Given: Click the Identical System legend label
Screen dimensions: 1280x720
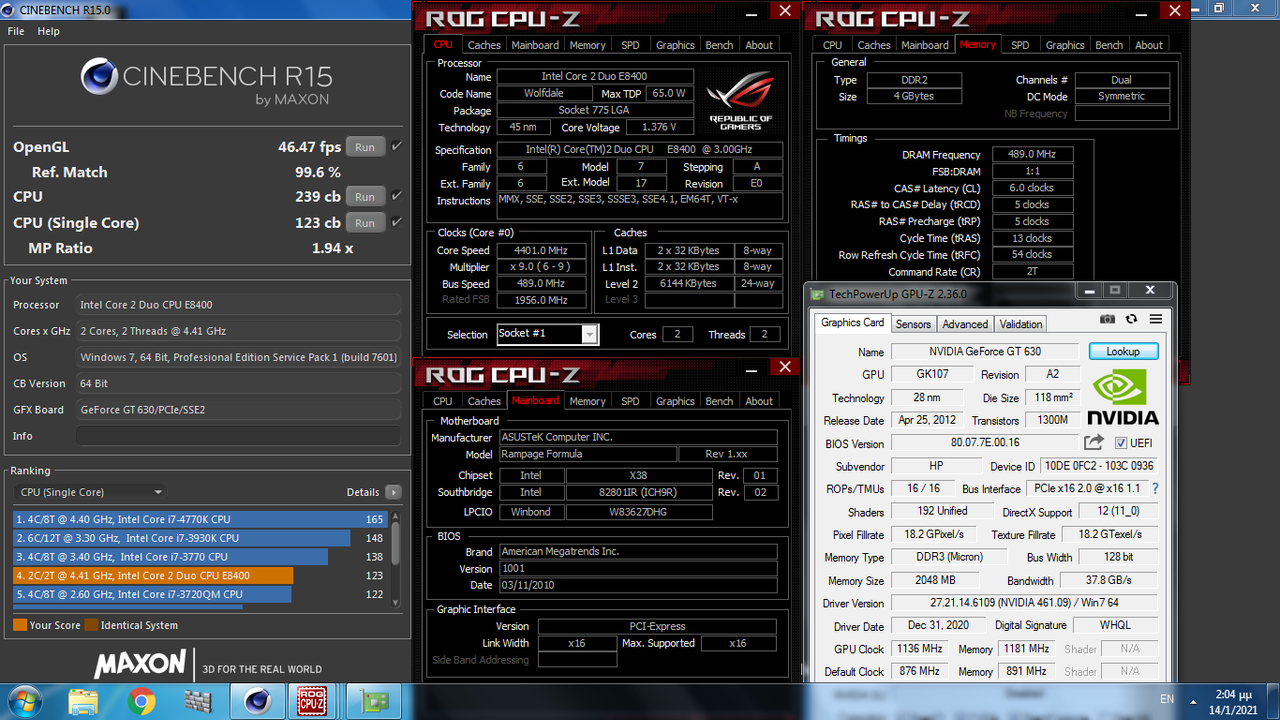Looking at the screenshot, I should click(x=140, y=625).
